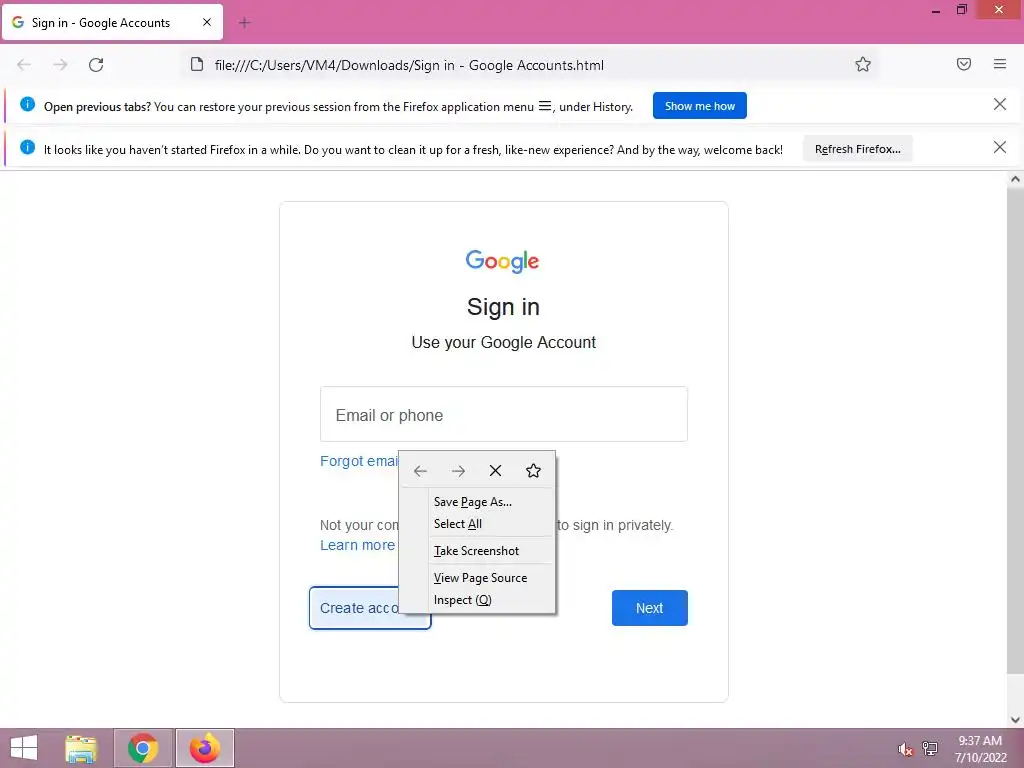Close the Sign in - Google Accounts tab
Image resolution: width=1024 pixels, height=768 pixels.
click(207, 22)
